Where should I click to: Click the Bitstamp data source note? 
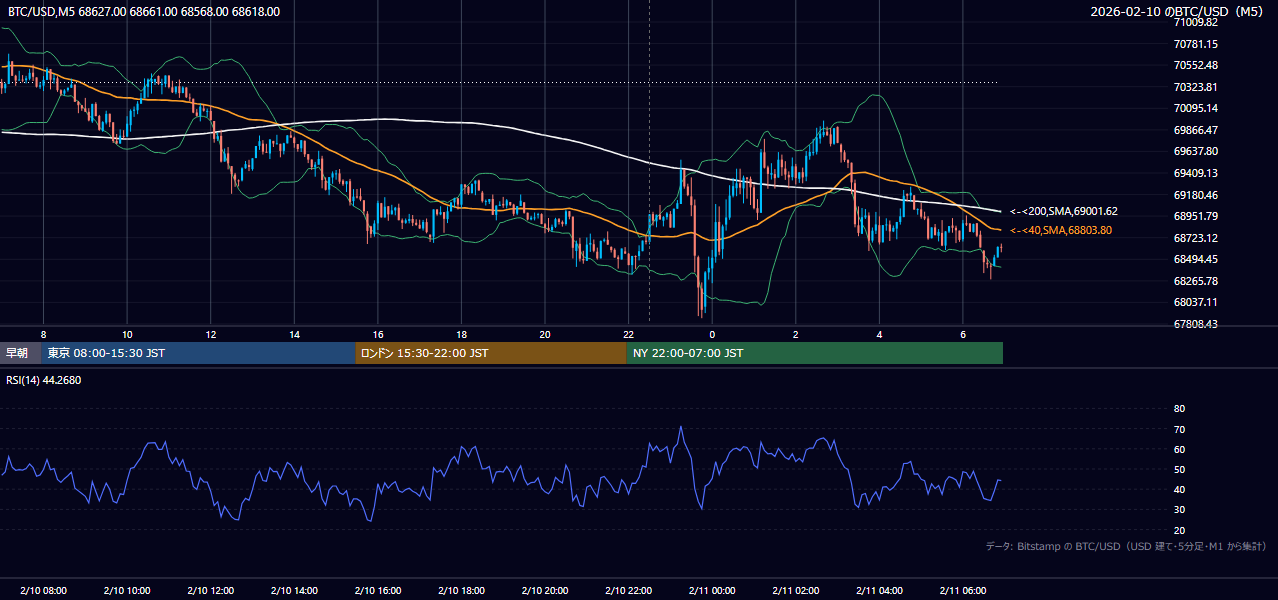pyautogui.click(x=1126, y=546)
